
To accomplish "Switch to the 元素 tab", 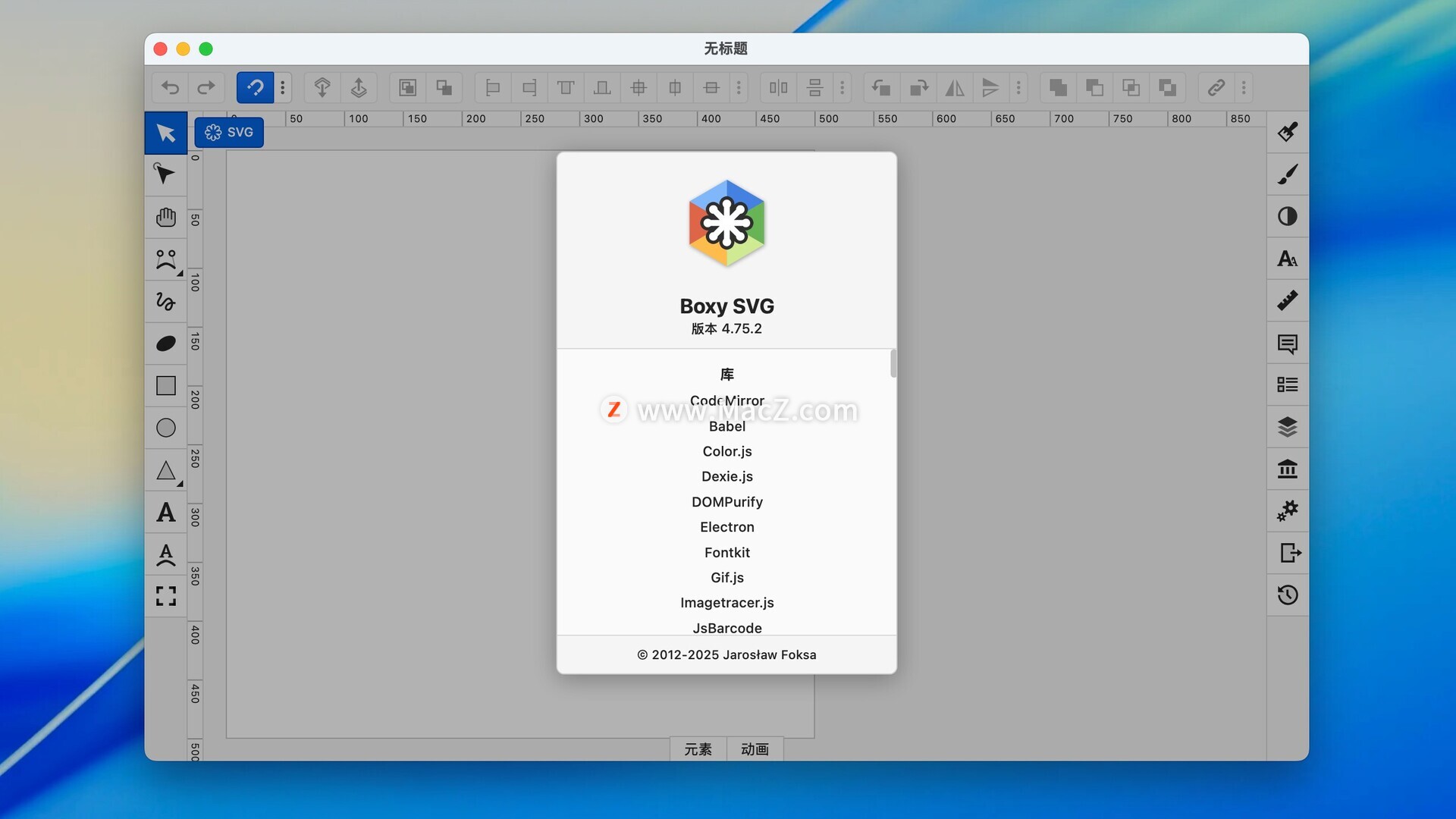I will 698,749.
